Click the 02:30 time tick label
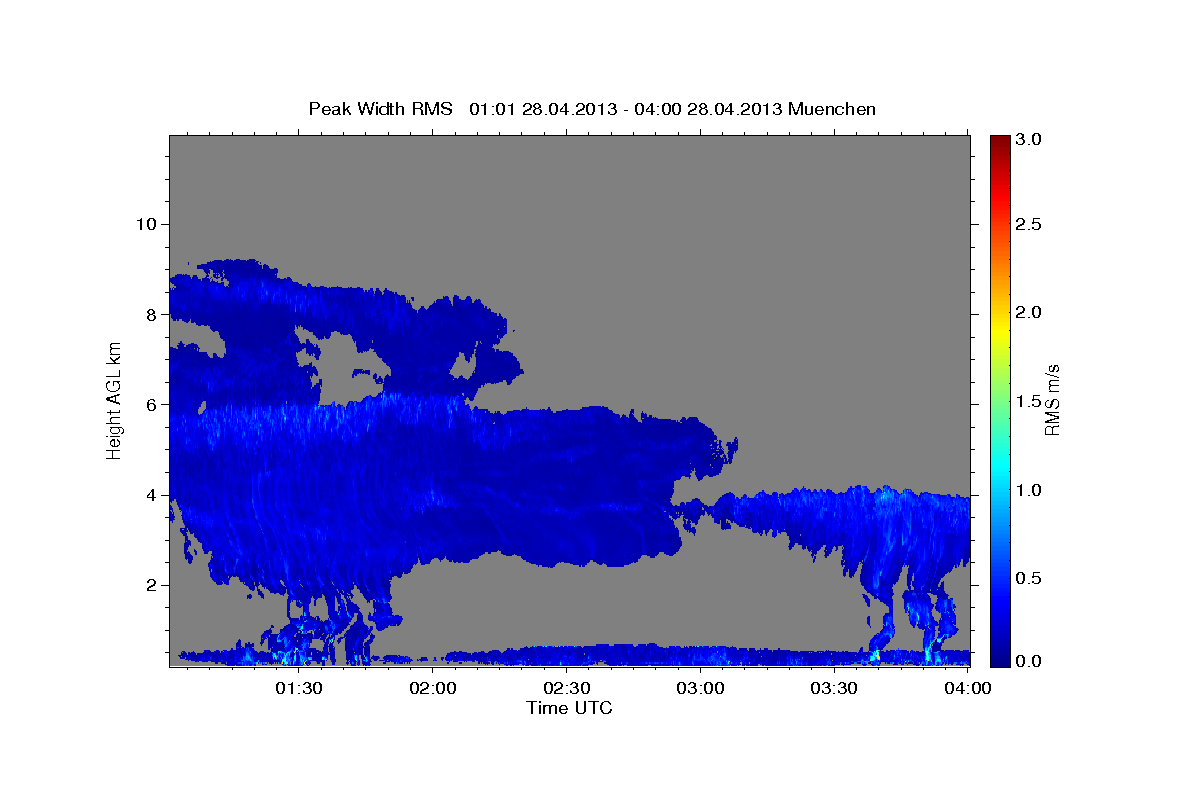 tap(567, 689)
